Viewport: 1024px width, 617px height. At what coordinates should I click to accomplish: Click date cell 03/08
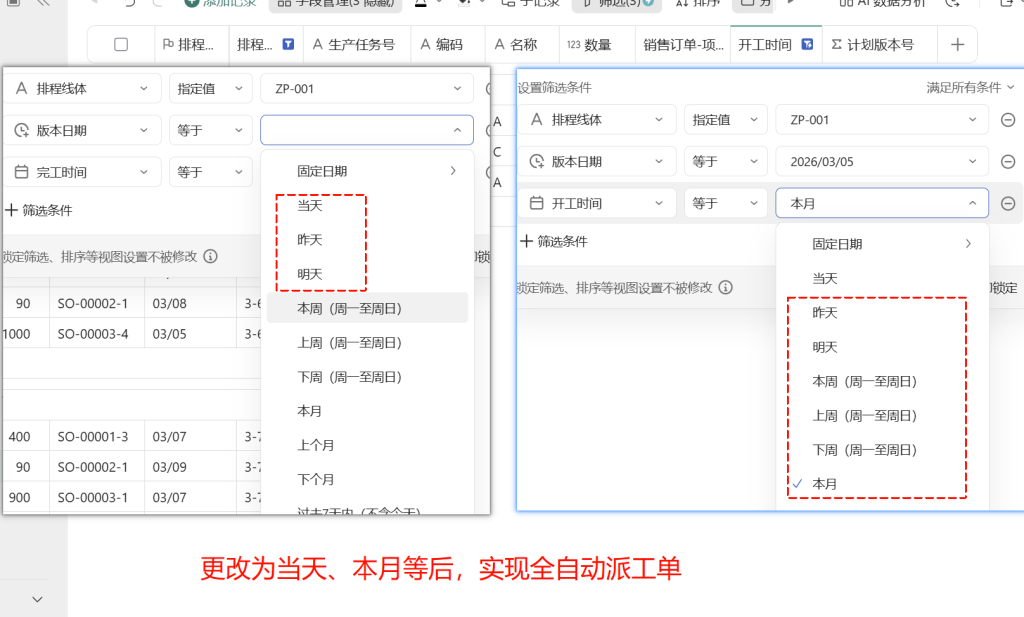point(190,303)
